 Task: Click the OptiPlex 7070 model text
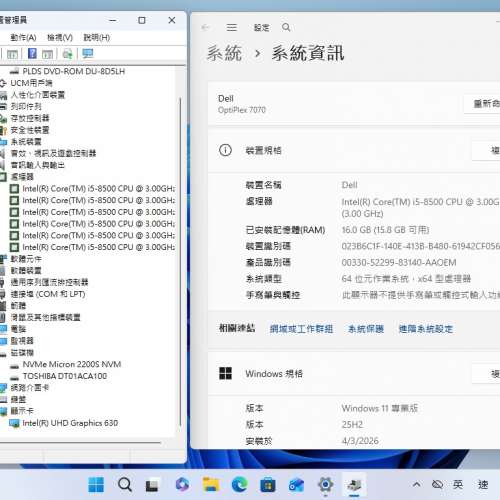pos(242,110)
